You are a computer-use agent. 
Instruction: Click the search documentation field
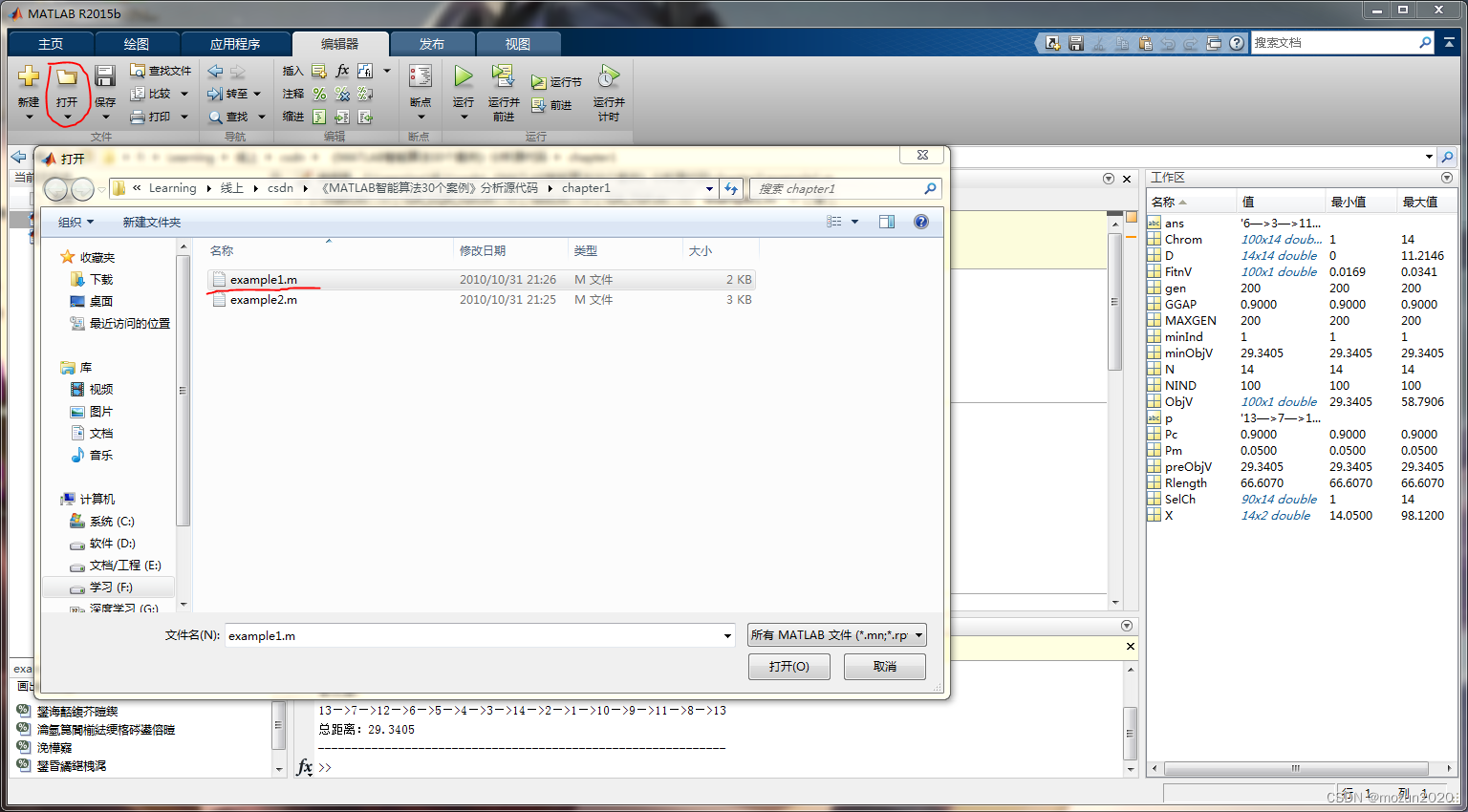(x=1334, y=43)
